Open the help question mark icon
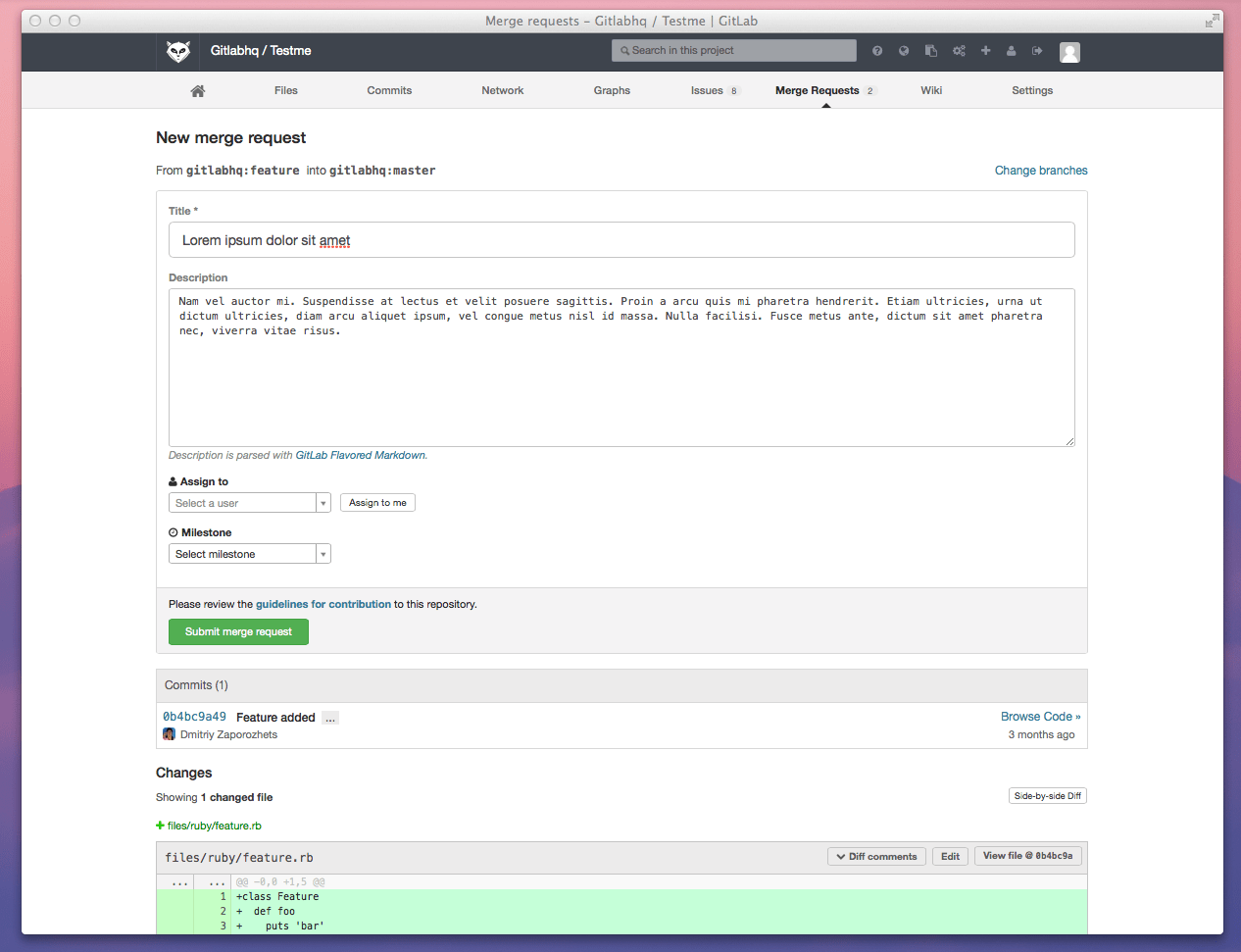1241x952 pixels. pos(876,50)
